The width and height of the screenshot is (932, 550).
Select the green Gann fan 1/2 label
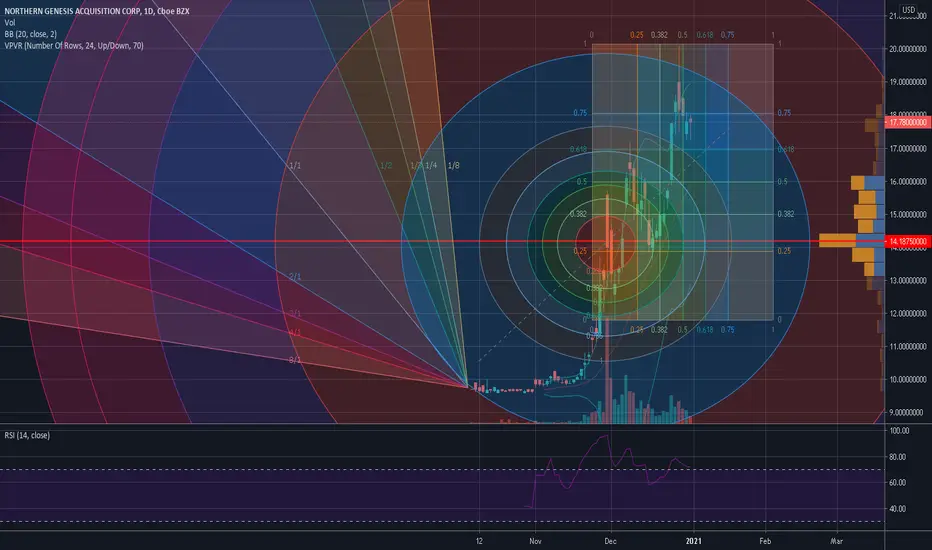(386, 165)
